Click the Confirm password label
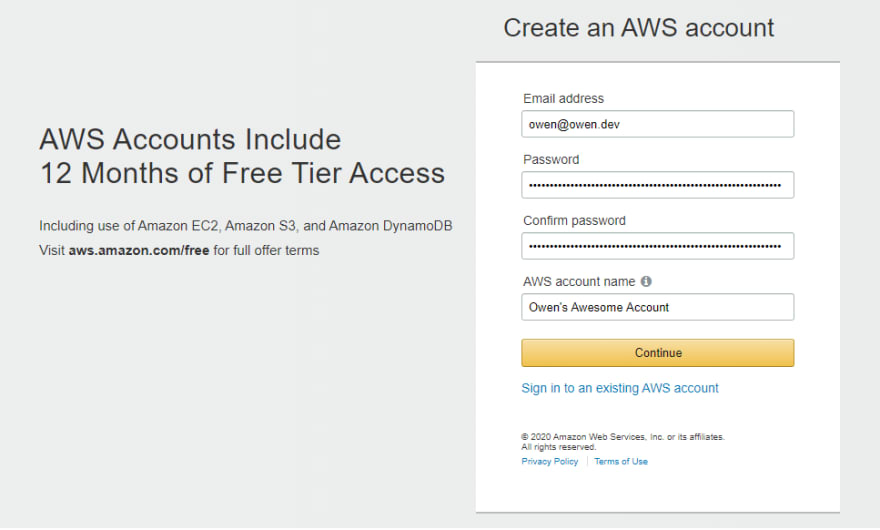Viewport: 880px width, 530px height. point(574,221)
